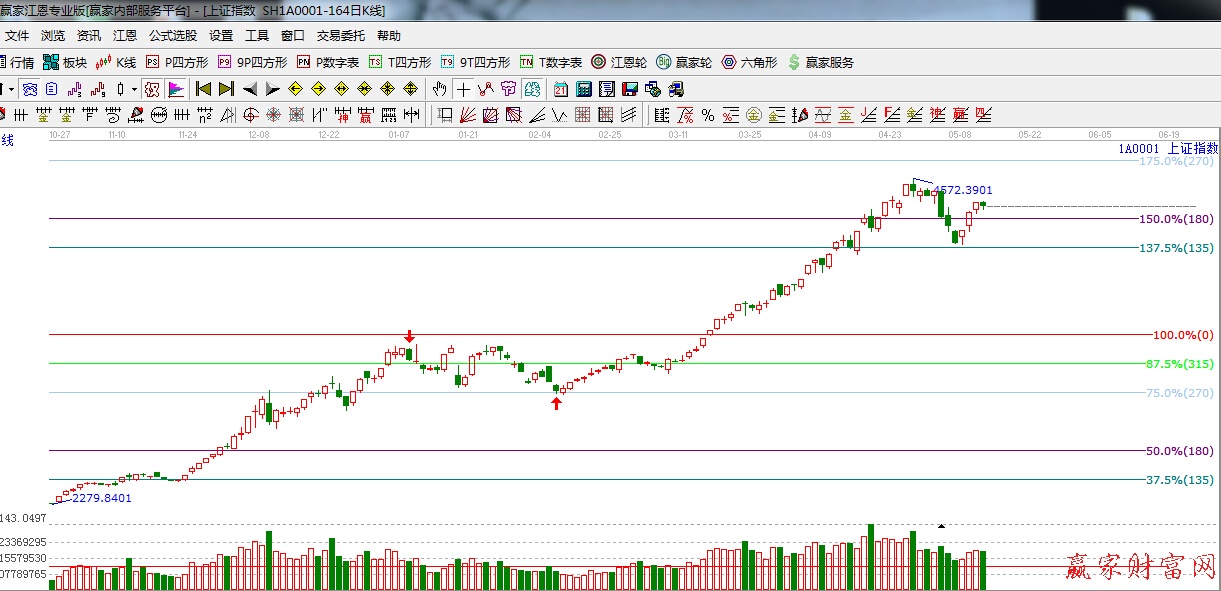
Task: Jump to first bar with skip-back icon
Action: [x=204, y=89]
